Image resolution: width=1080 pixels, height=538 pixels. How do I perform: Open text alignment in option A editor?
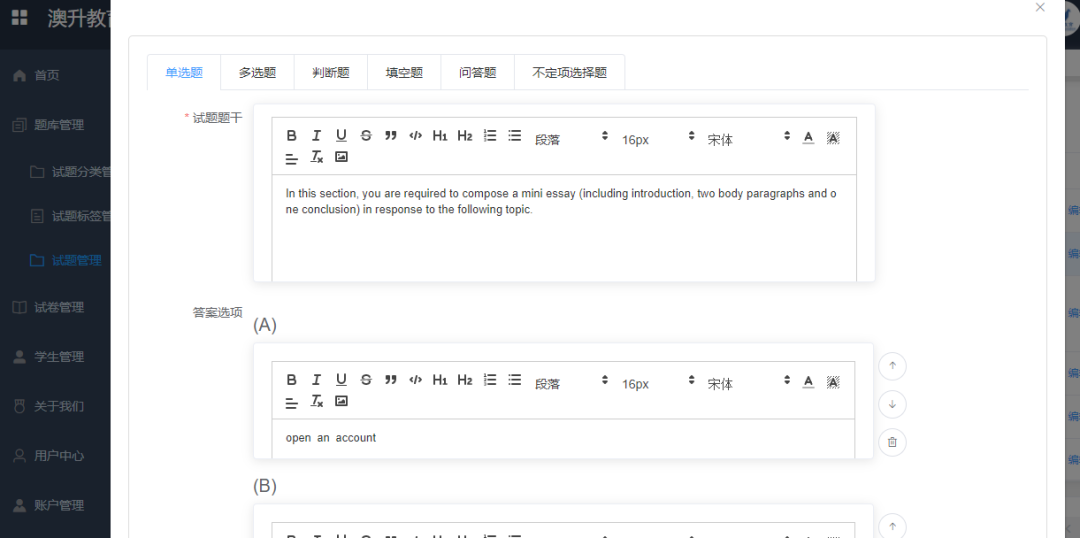[x=291, y=402]
